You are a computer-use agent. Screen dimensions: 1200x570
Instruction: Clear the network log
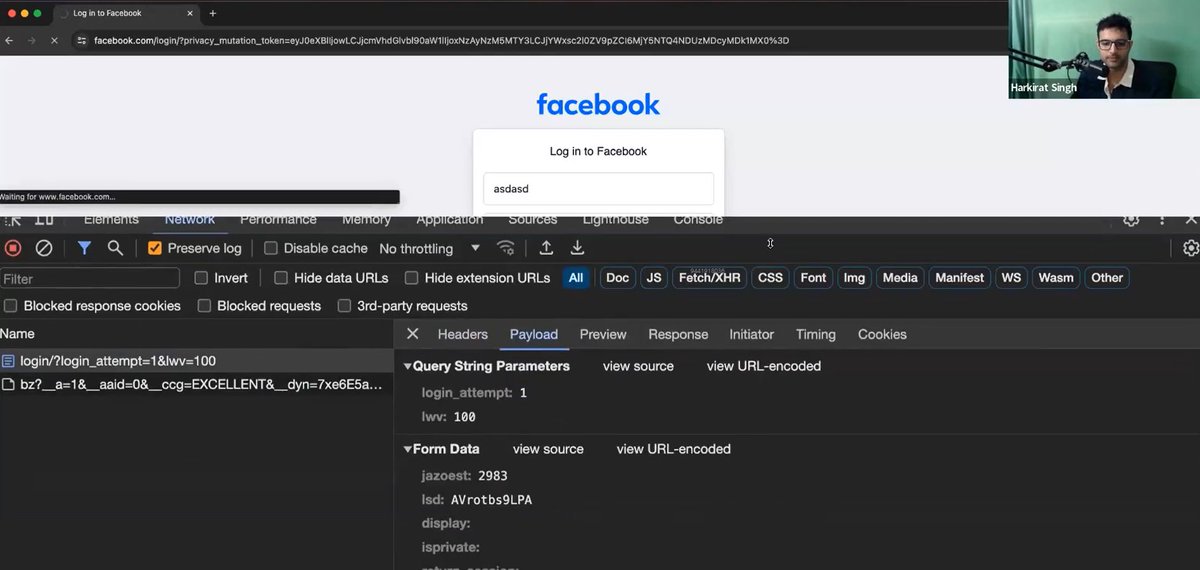click(x=44, y=248)
